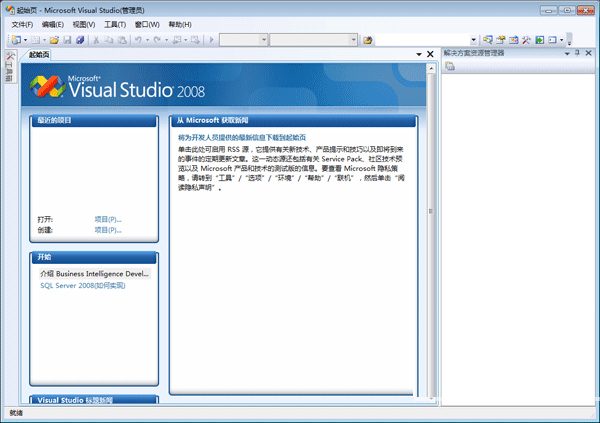
Task: Click the Cut scissors icon
Action: tap(96, 39)
